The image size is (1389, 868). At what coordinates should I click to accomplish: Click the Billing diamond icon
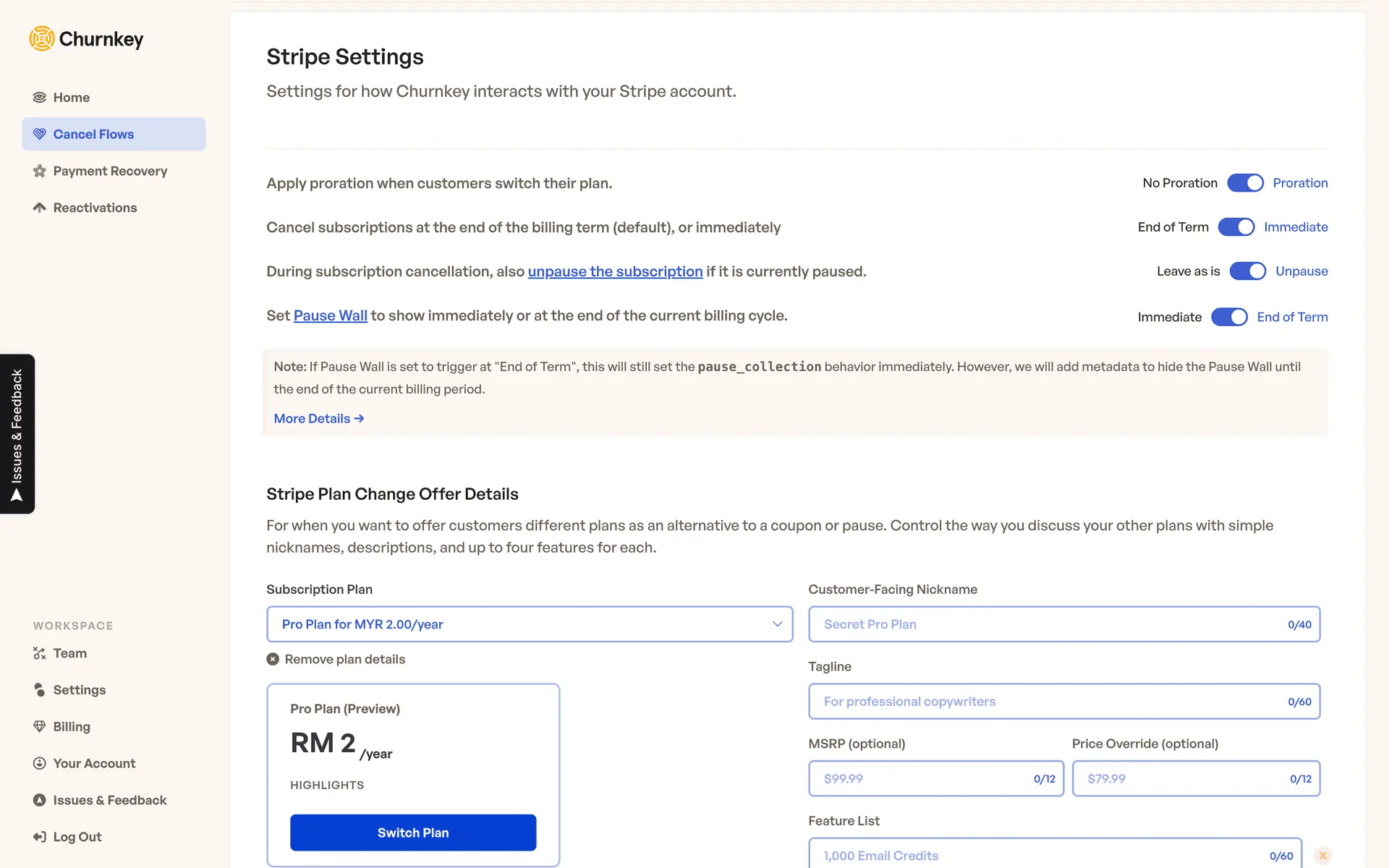click(40, 726)
